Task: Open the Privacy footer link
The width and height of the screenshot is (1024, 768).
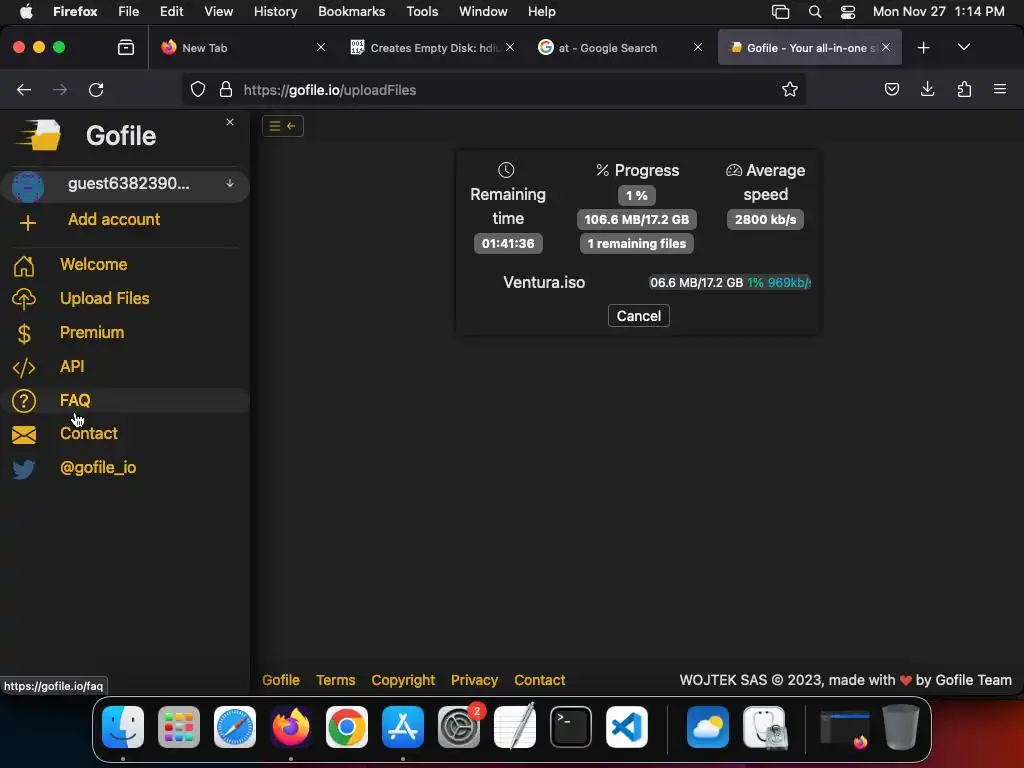Action: (474, 680)
